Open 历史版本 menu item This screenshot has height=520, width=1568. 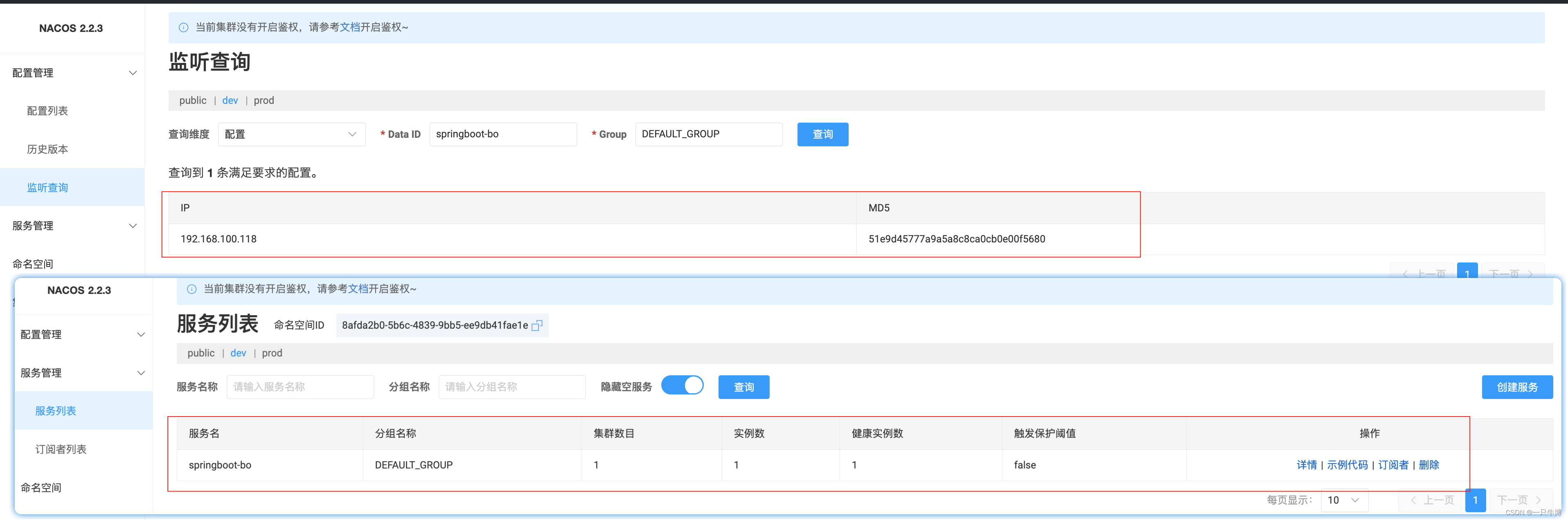pyautogui.click(x=47, y=149)
